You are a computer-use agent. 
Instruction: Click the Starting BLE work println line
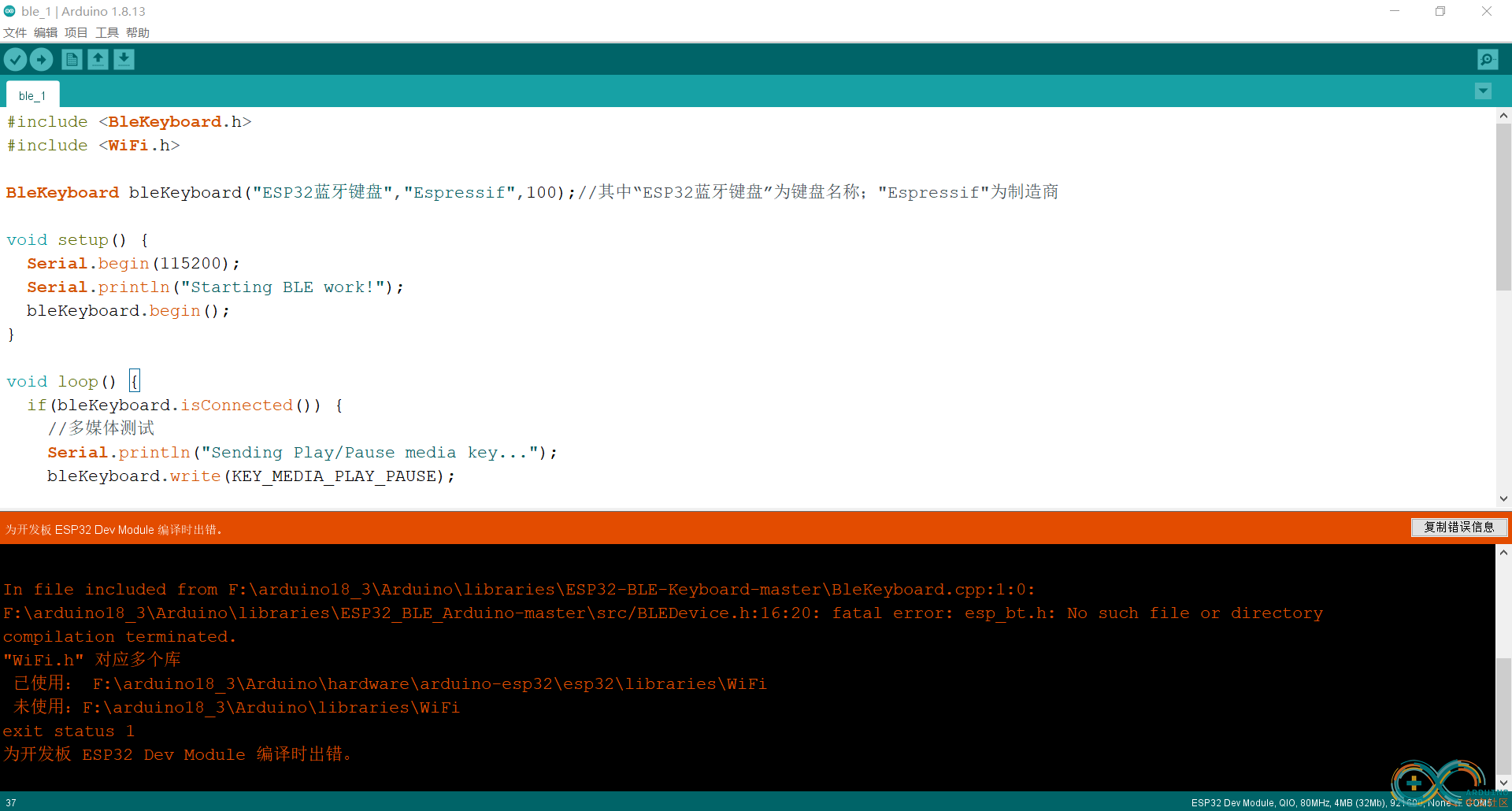(x=215, y=287)
